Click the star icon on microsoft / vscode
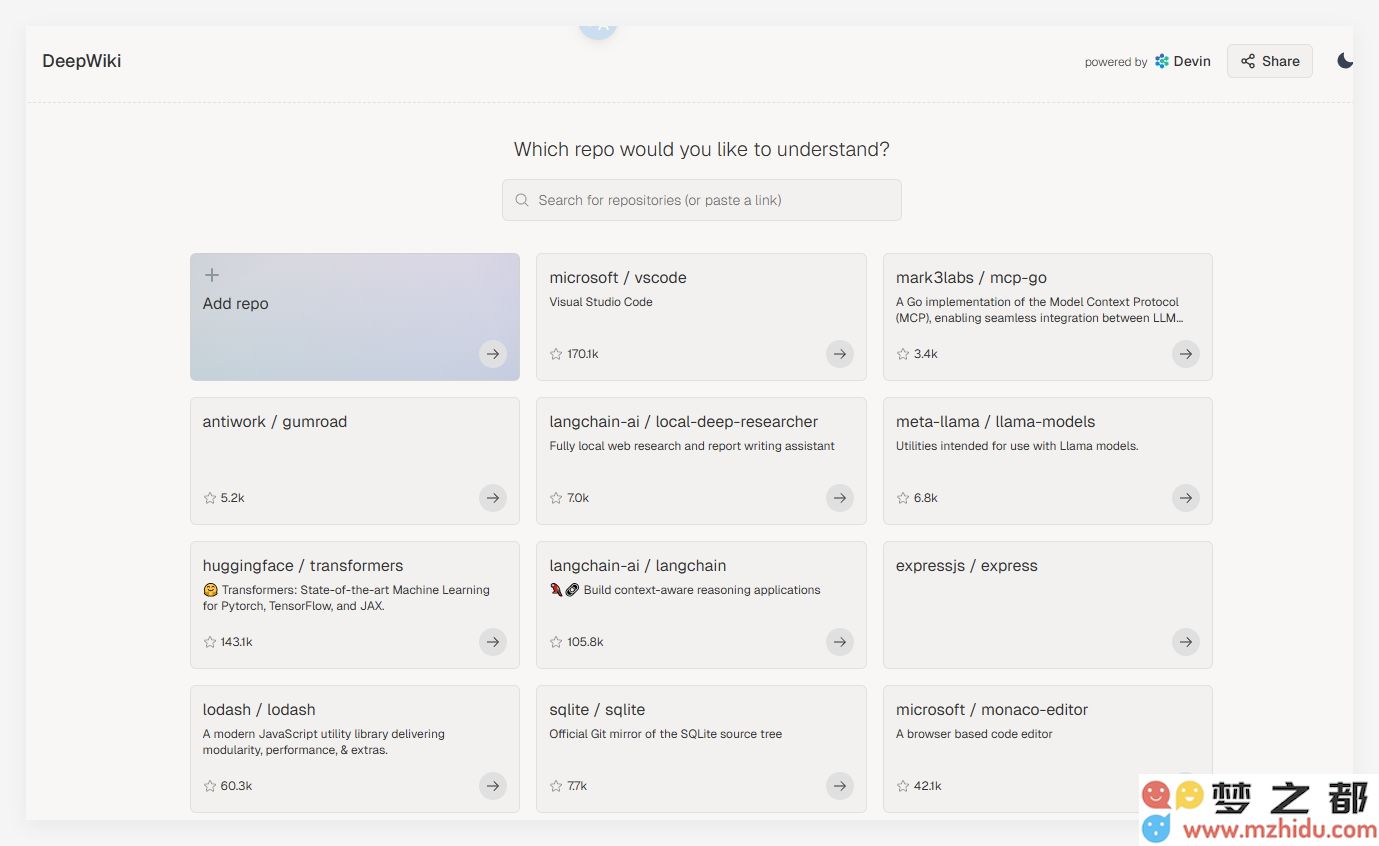The image size is (1379, 846). (x=556, y=354)
